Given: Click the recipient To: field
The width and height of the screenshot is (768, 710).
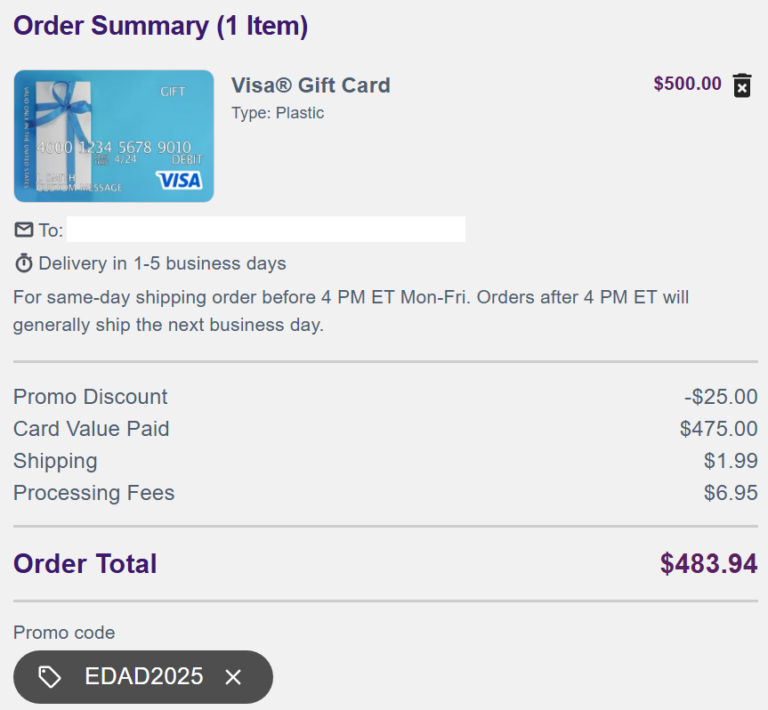Looking at the screenshot, I should (x=265, y=230).
